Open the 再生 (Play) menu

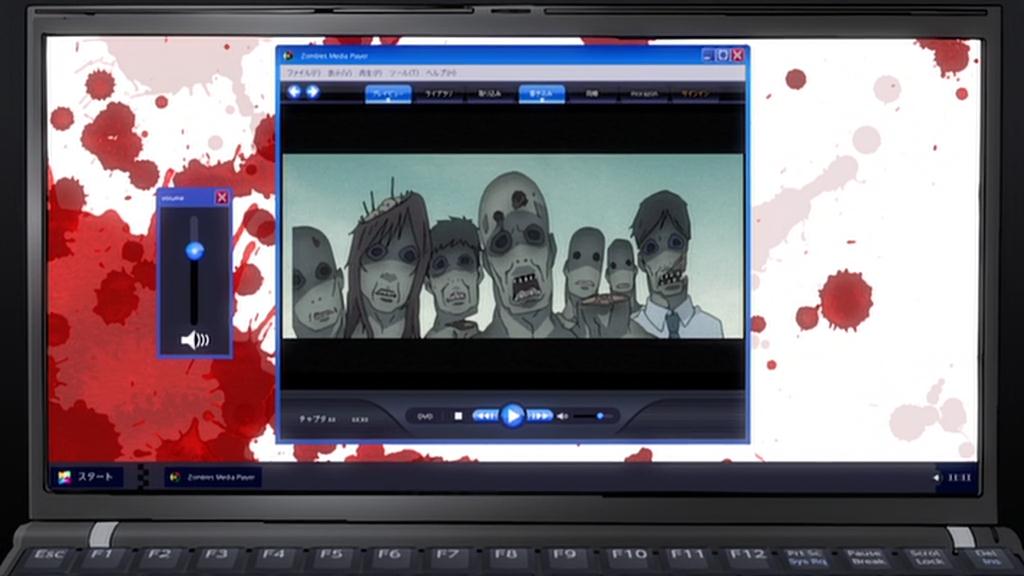370,73
